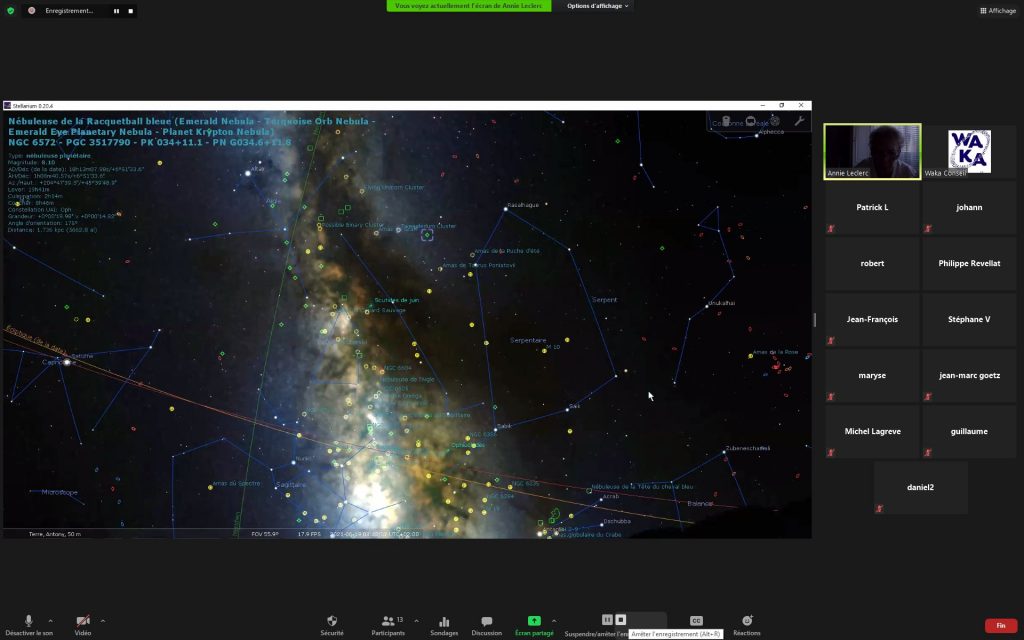Click the green encryption shield icon
The height and width of the screenshot is (640, 1024).
tap(10, 11)
